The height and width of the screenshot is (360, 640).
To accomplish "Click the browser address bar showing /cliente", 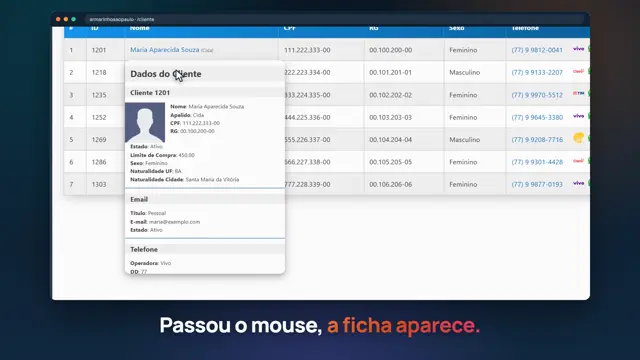I will tap(334, 19).
